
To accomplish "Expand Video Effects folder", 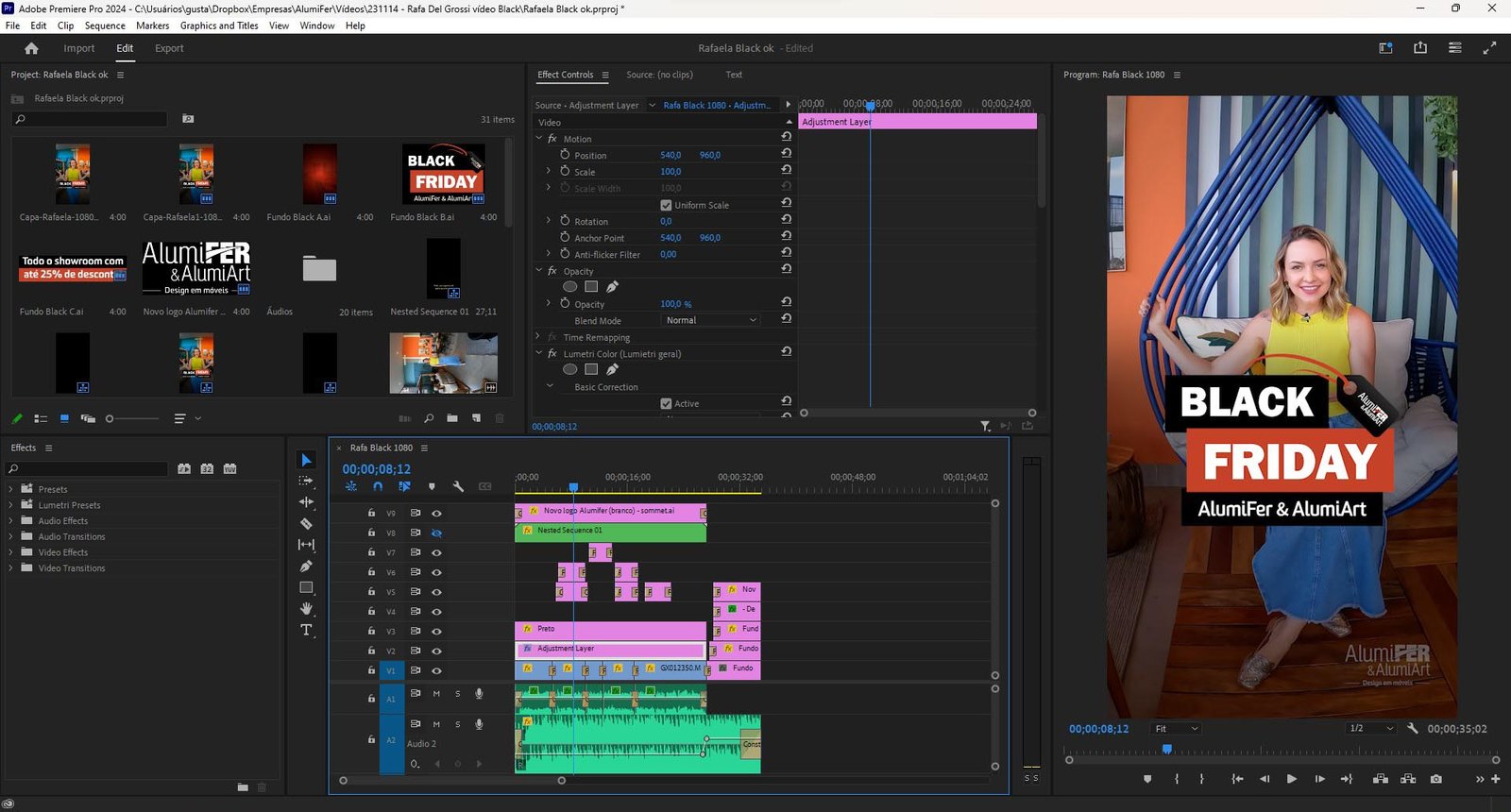I will pos(10,552).
